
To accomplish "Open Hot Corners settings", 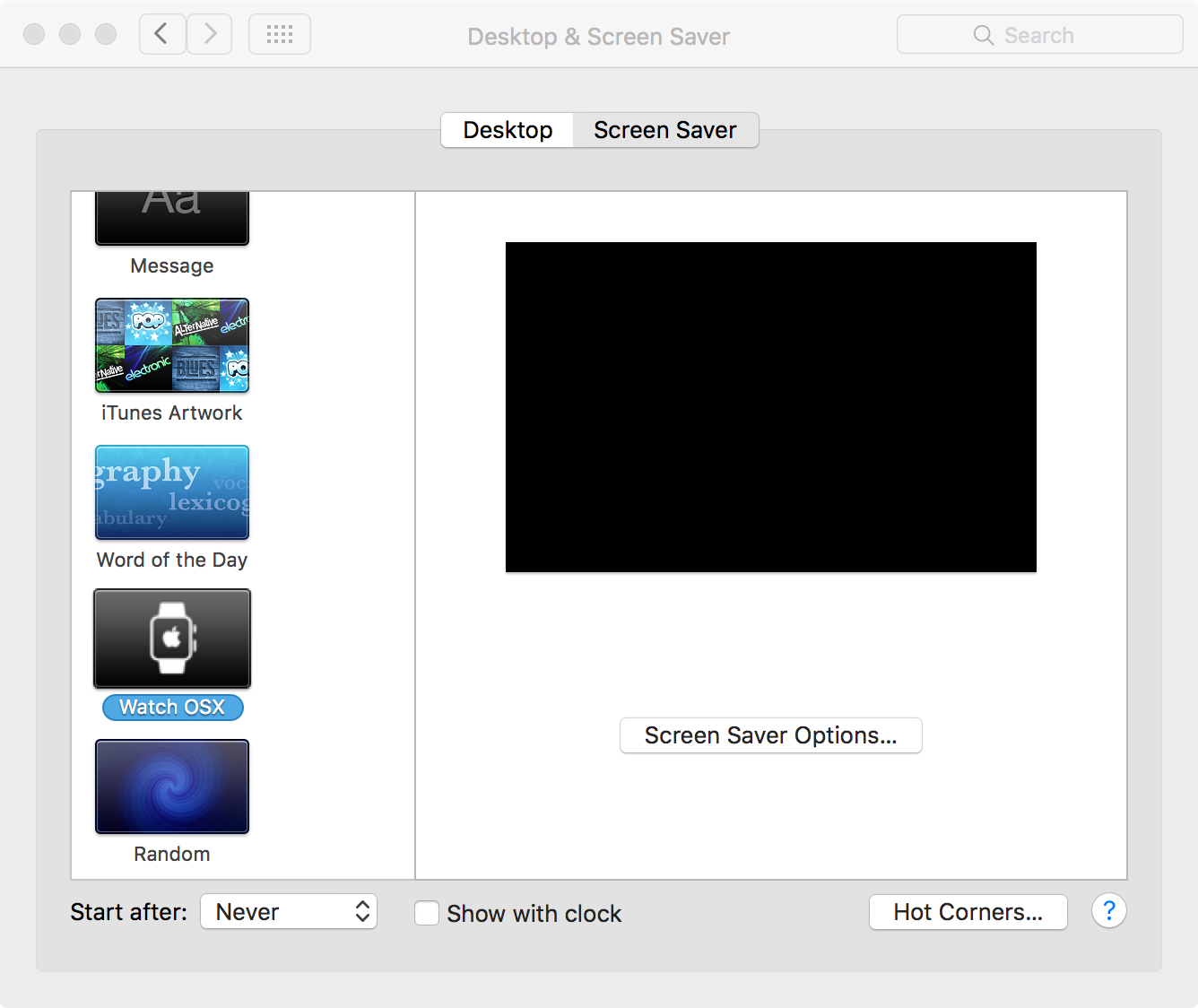I will [x=968, y=912].
